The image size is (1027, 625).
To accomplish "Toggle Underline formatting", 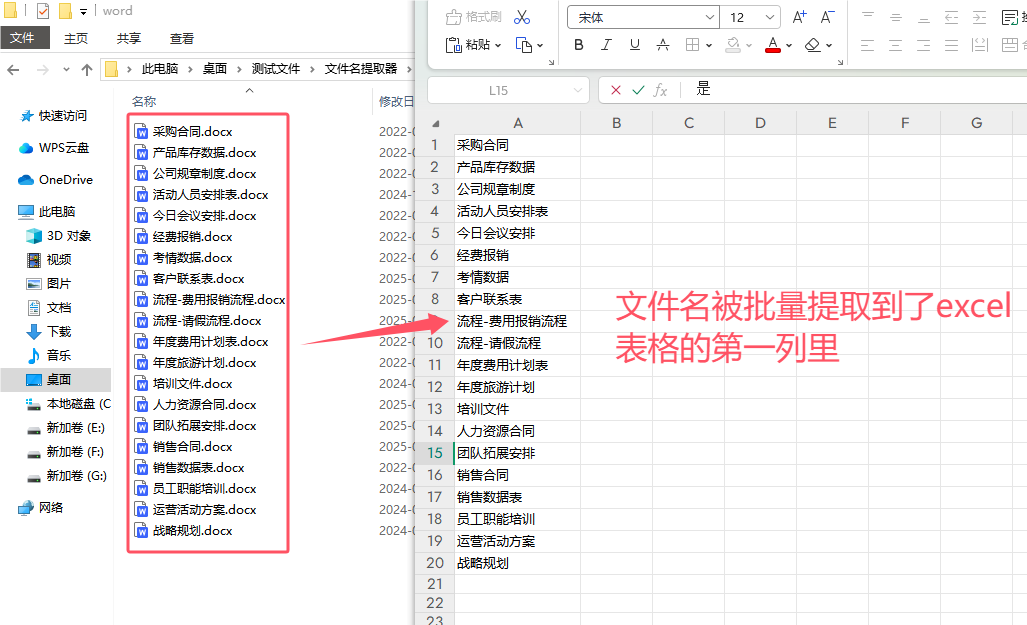I will [635, 45].
